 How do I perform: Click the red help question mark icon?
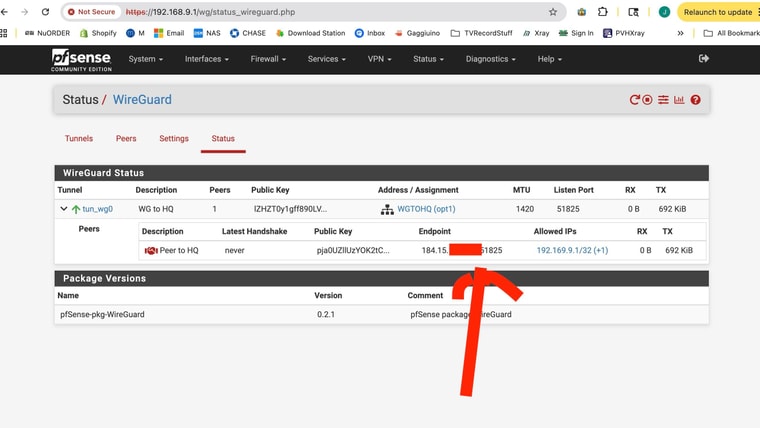[x=695, y=100]
